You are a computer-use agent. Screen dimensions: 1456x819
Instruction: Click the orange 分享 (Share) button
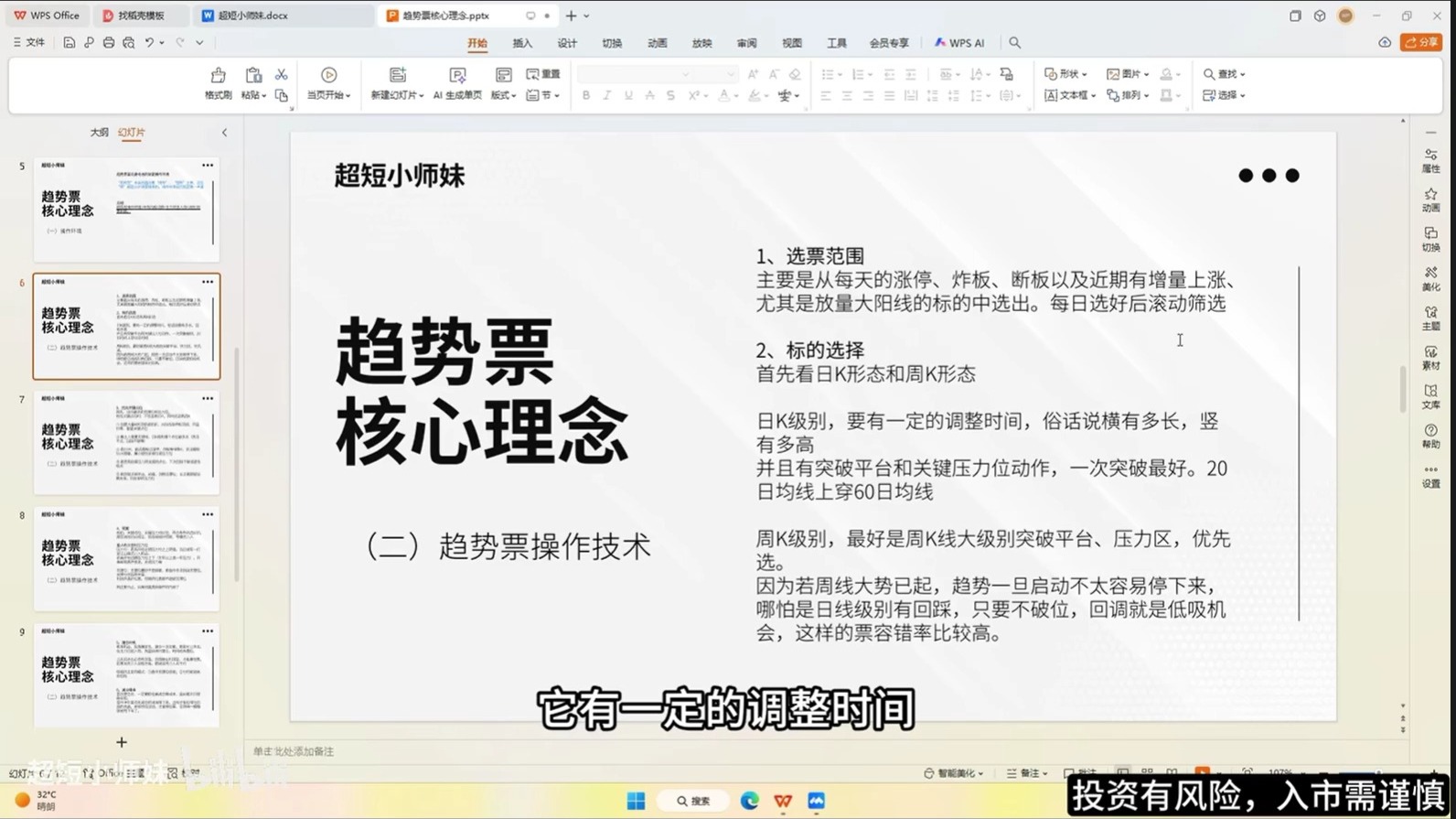point(1421,42)
